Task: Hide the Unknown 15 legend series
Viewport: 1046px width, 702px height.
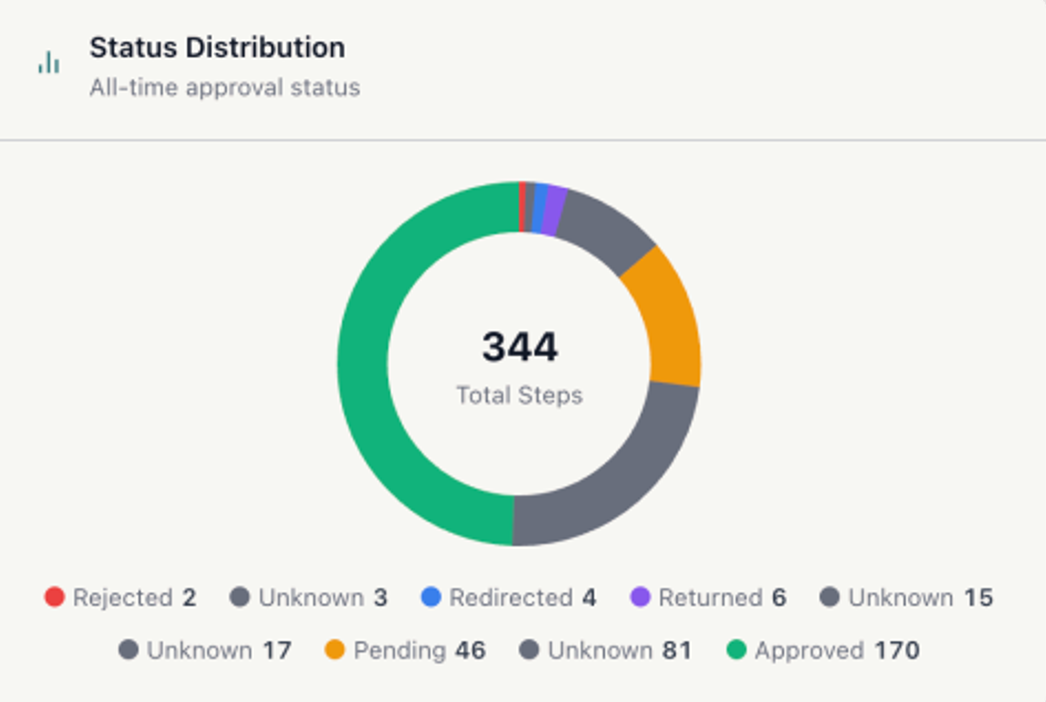Action: click(919, 598)
